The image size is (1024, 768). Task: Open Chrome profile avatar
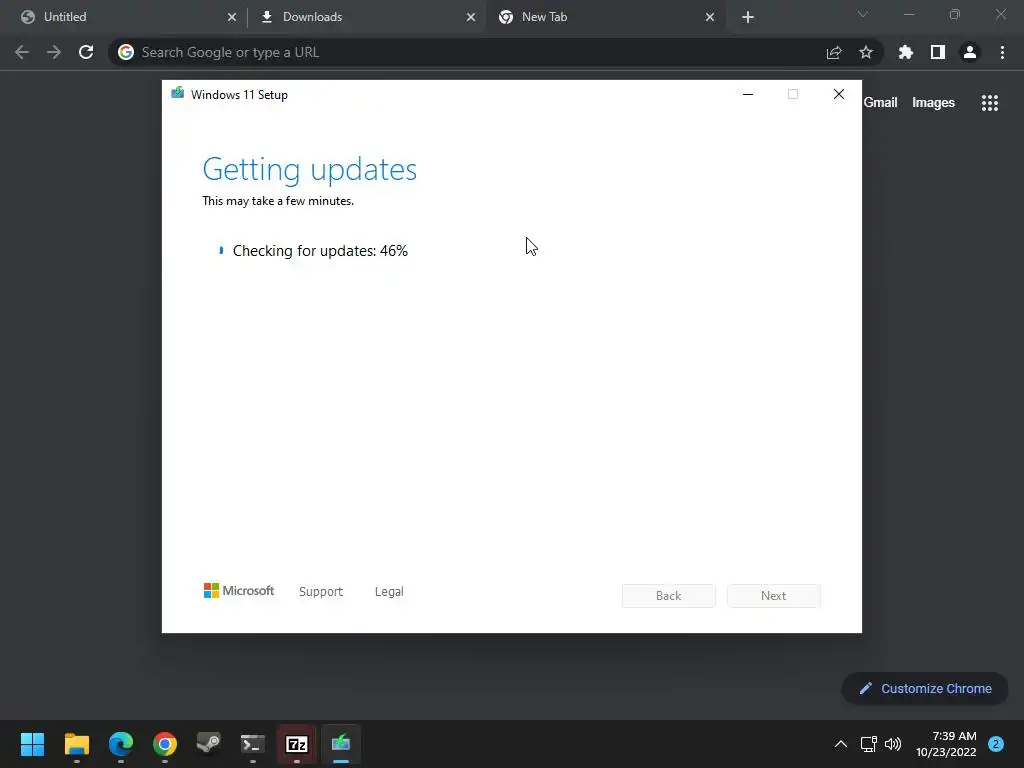click(x=970, y=52)
